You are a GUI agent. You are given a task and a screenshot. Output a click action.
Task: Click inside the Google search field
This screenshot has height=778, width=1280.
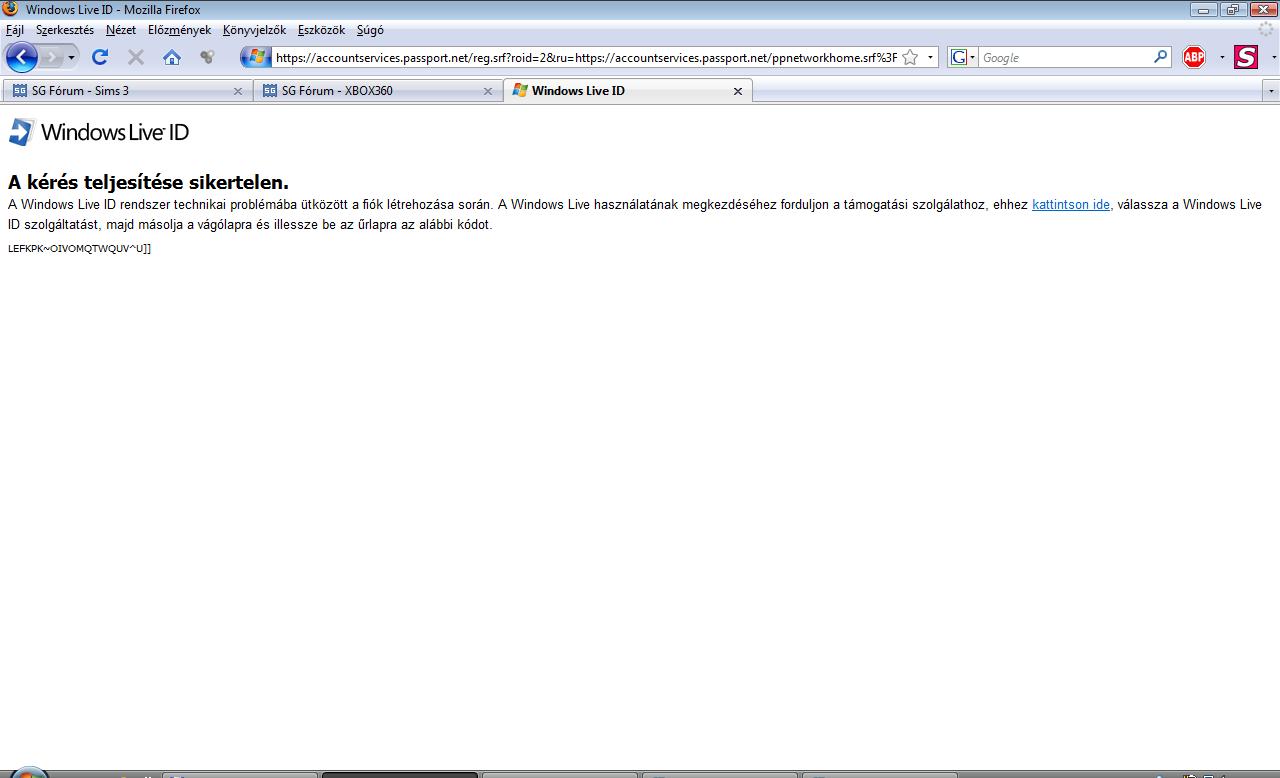[1065, 57]
